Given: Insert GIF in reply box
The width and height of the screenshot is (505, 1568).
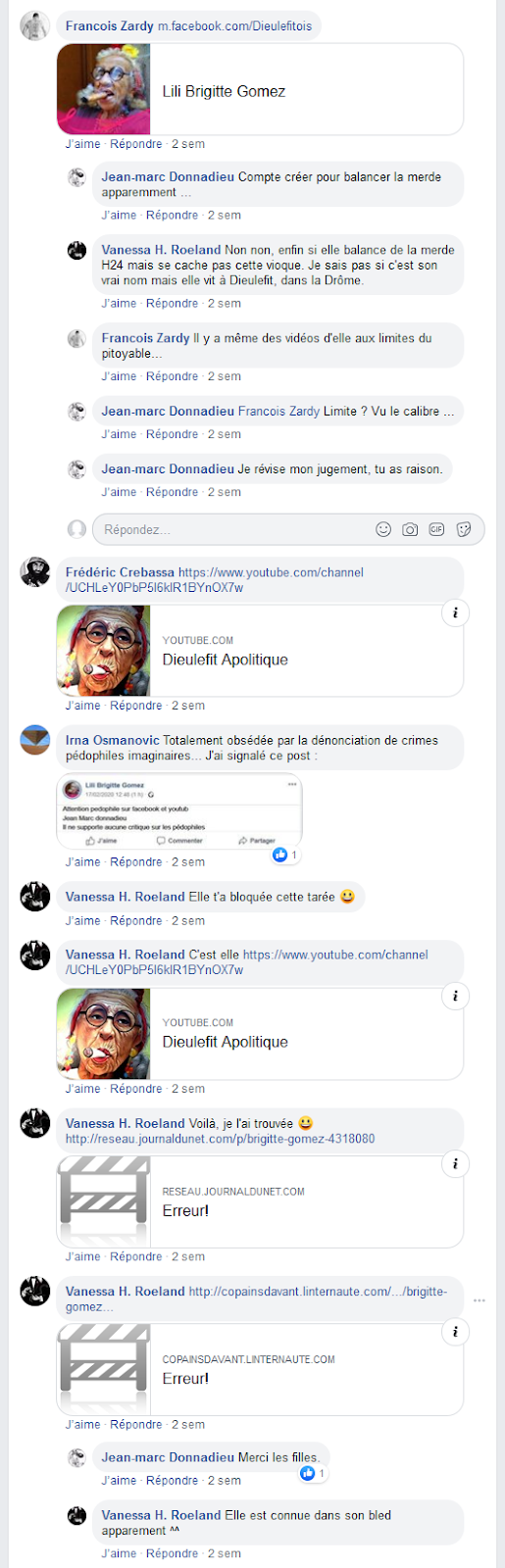Looking at the screenshot, I should [436, 529].
